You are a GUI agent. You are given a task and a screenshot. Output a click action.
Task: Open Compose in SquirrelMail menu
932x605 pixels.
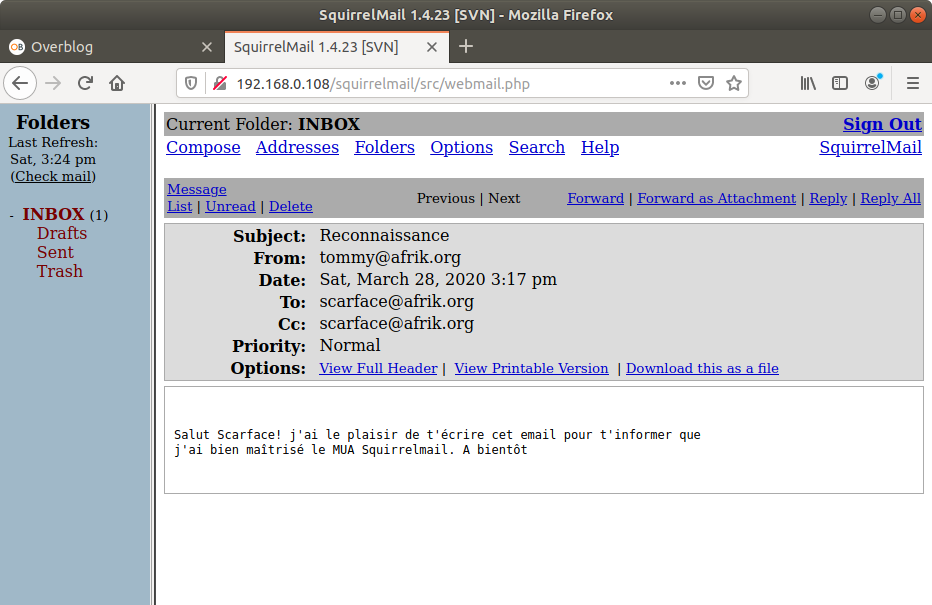203,147
